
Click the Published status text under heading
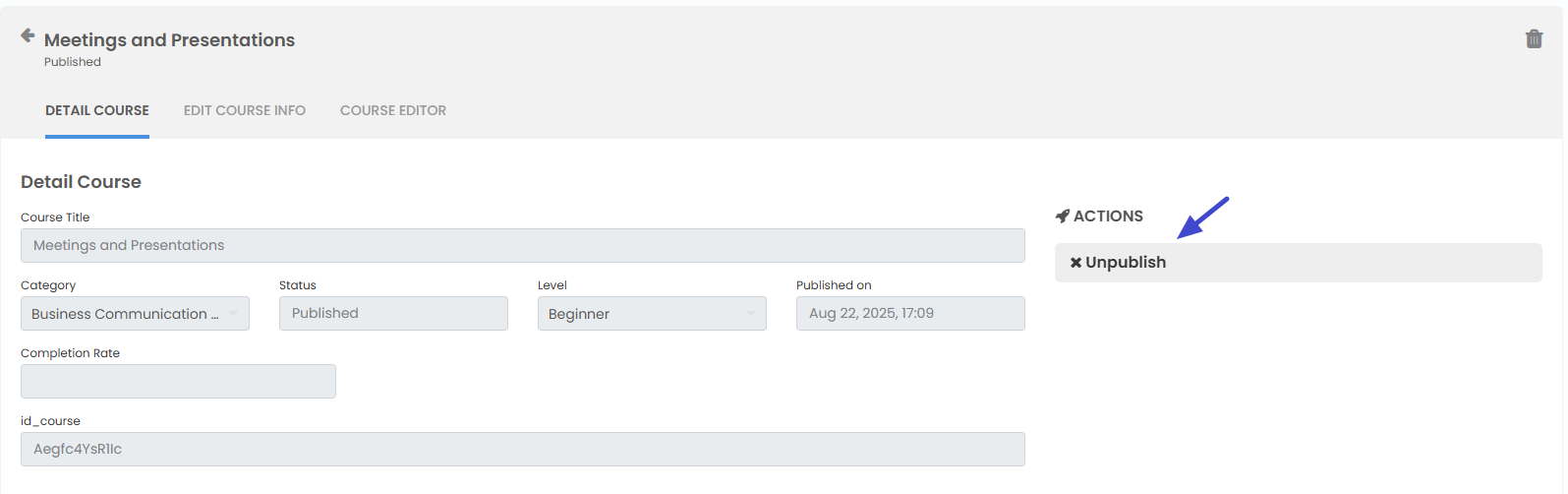pos(73,62)
